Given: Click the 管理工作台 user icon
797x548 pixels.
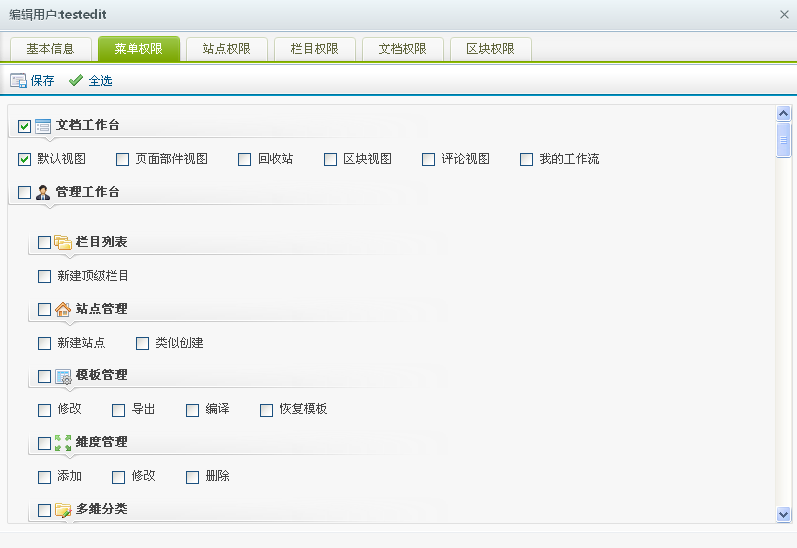Looking at the screenshot, I should pyautogui.click(x=43, y=192).
